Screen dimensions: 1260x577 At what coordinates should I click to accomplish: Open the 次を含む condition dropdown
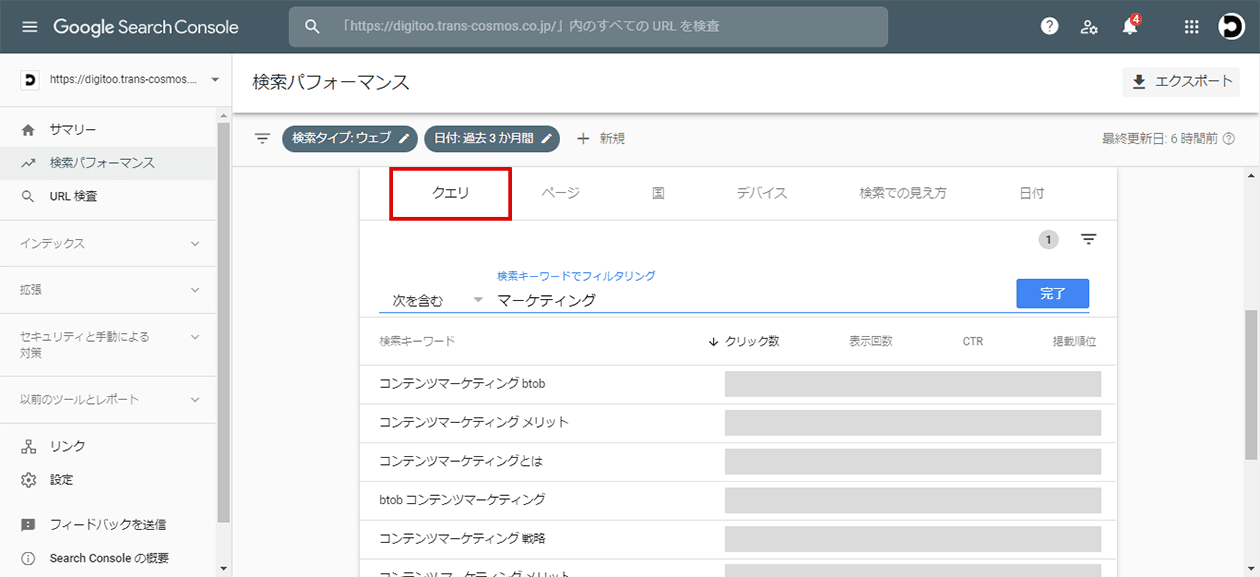(437, 300)
